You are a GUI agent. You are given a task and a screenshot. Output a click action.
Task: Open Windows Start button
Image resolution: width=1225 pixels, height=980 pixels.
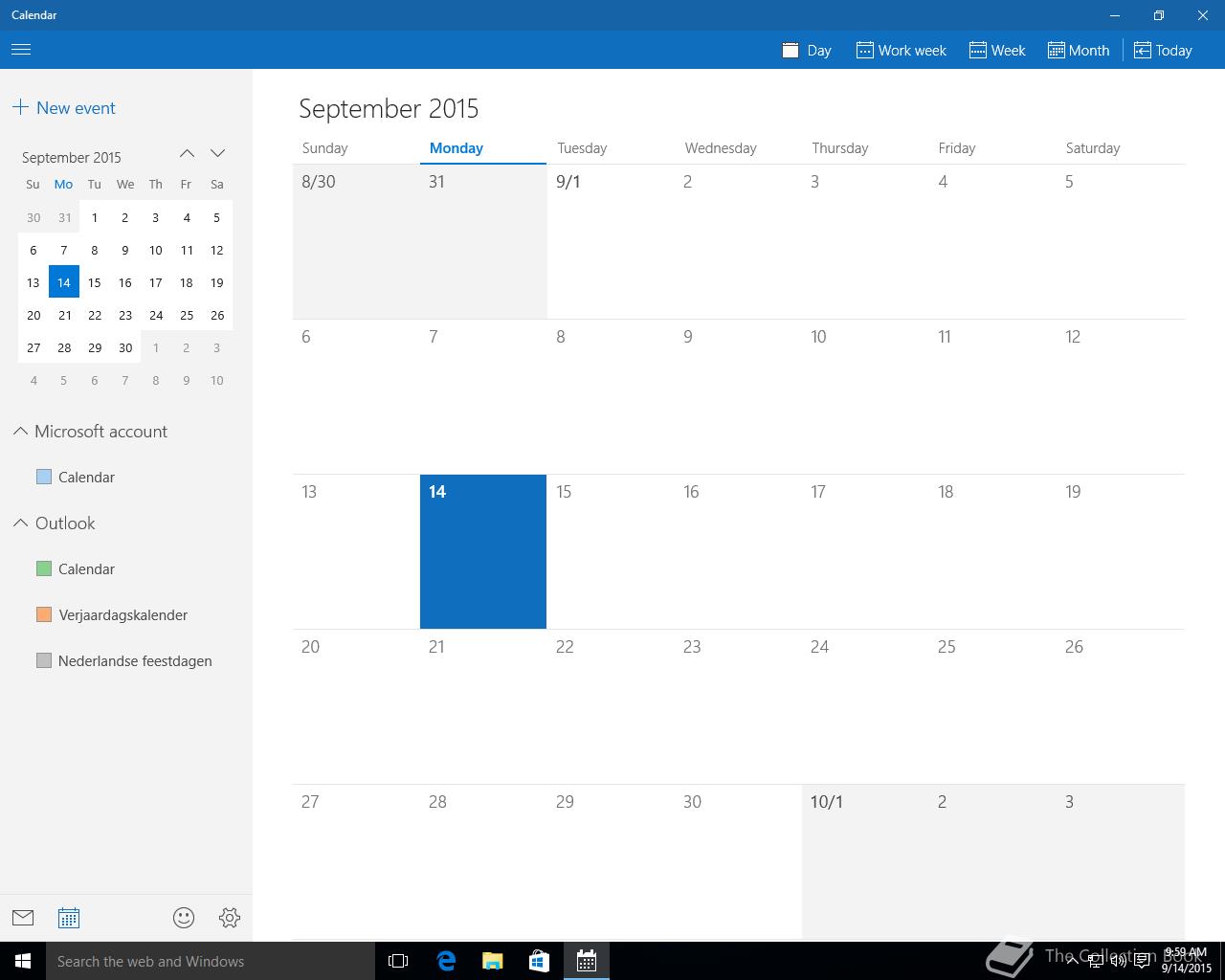pyautogui.click(x=23, y=961)
